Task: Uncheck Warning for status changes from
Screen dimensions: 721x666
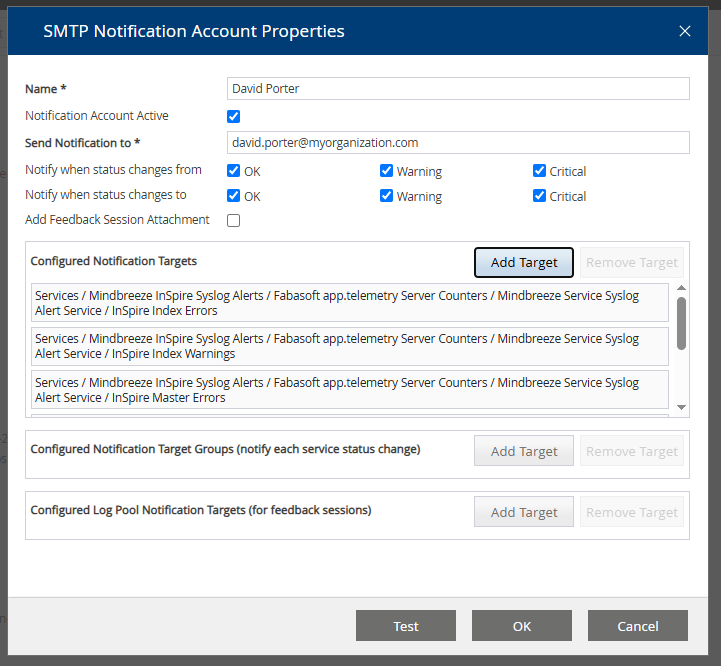Action: tap(387, 171)
